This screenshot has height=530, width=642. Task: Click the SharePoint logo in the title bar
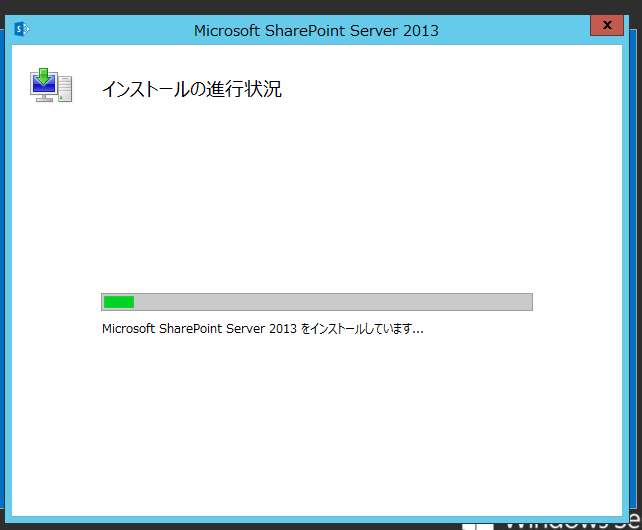pos(22,29)
